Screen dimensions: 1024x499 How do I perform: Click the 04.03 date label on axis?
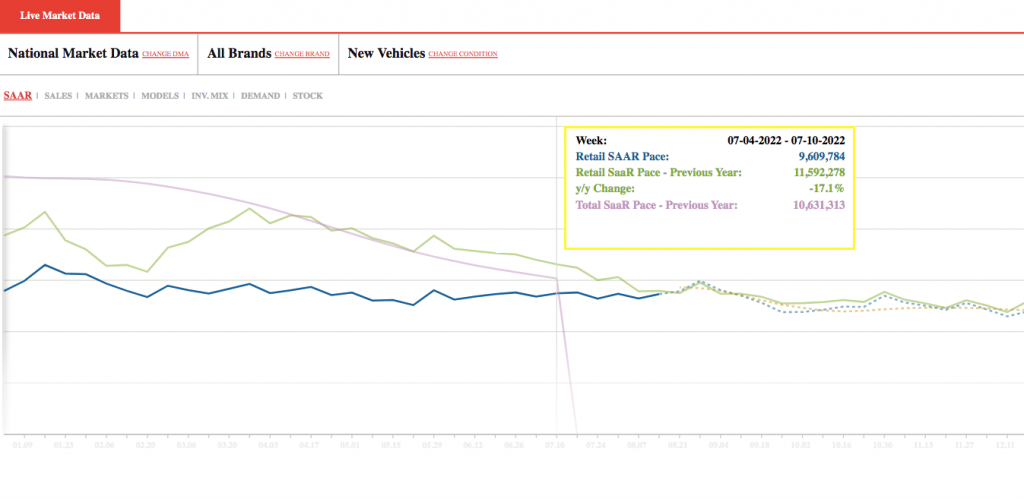point(269,445)
